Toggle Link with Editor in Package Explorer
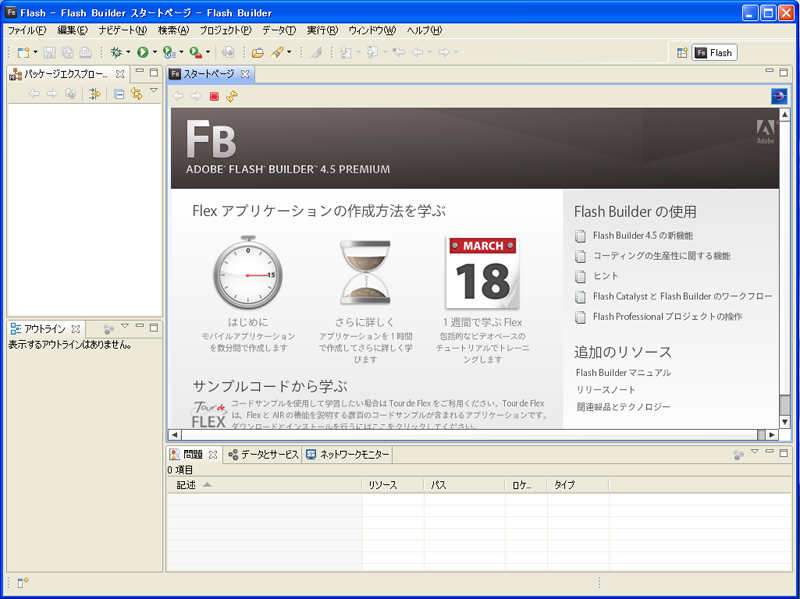Image resolution: width=800 pixels, height=599 pixels. pos(136,94)
